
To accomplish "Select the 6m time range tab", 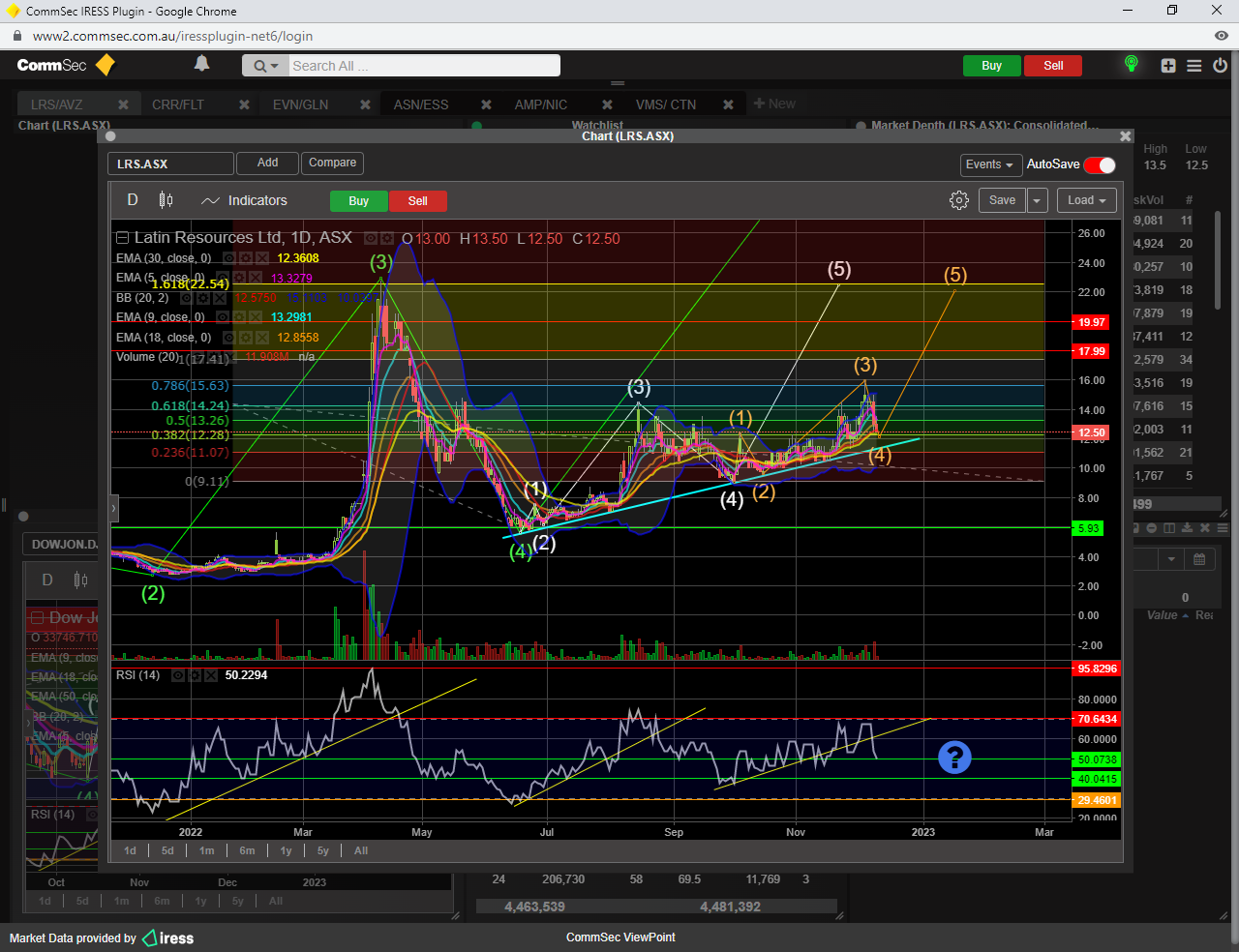I will coord(247,850).
